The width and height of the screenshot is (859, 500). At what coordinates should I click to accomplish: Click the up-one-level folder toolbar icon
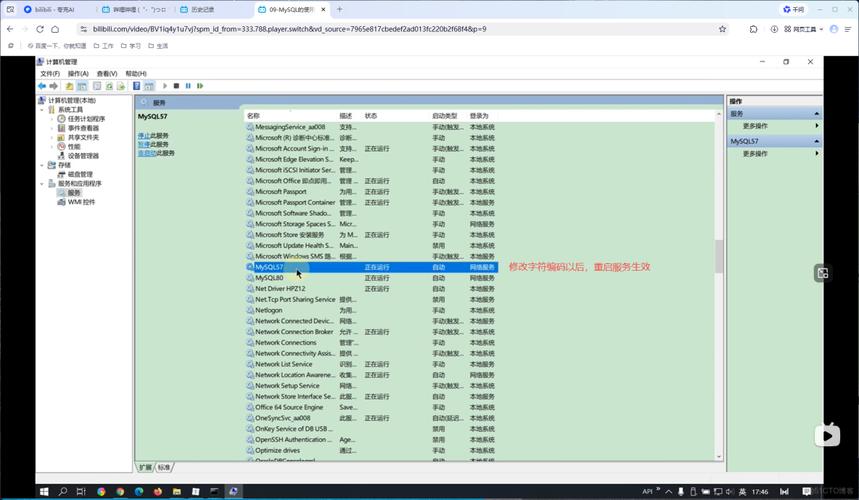click(x=69, y=86)
